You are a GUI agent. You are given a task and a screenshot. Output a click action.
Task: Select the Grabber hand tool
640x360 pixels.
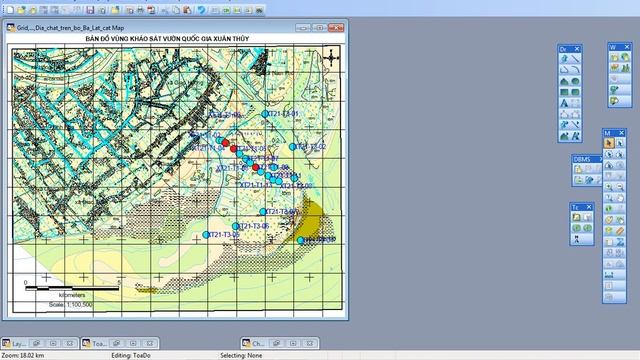pos(620,198)
